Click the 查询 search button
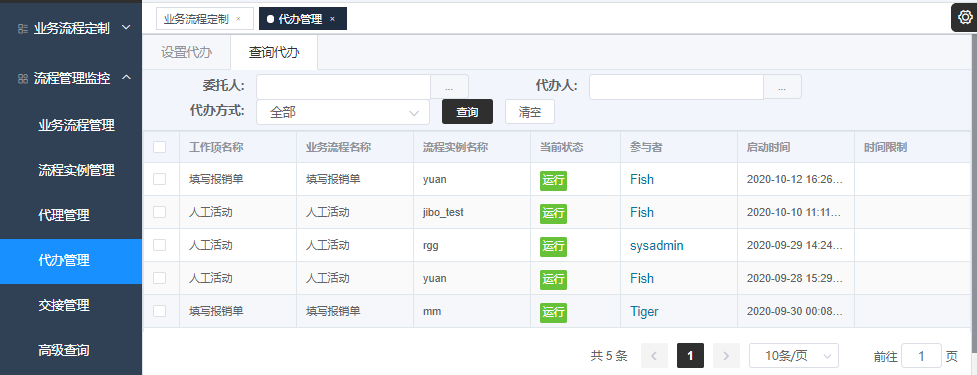 [467, 112]
